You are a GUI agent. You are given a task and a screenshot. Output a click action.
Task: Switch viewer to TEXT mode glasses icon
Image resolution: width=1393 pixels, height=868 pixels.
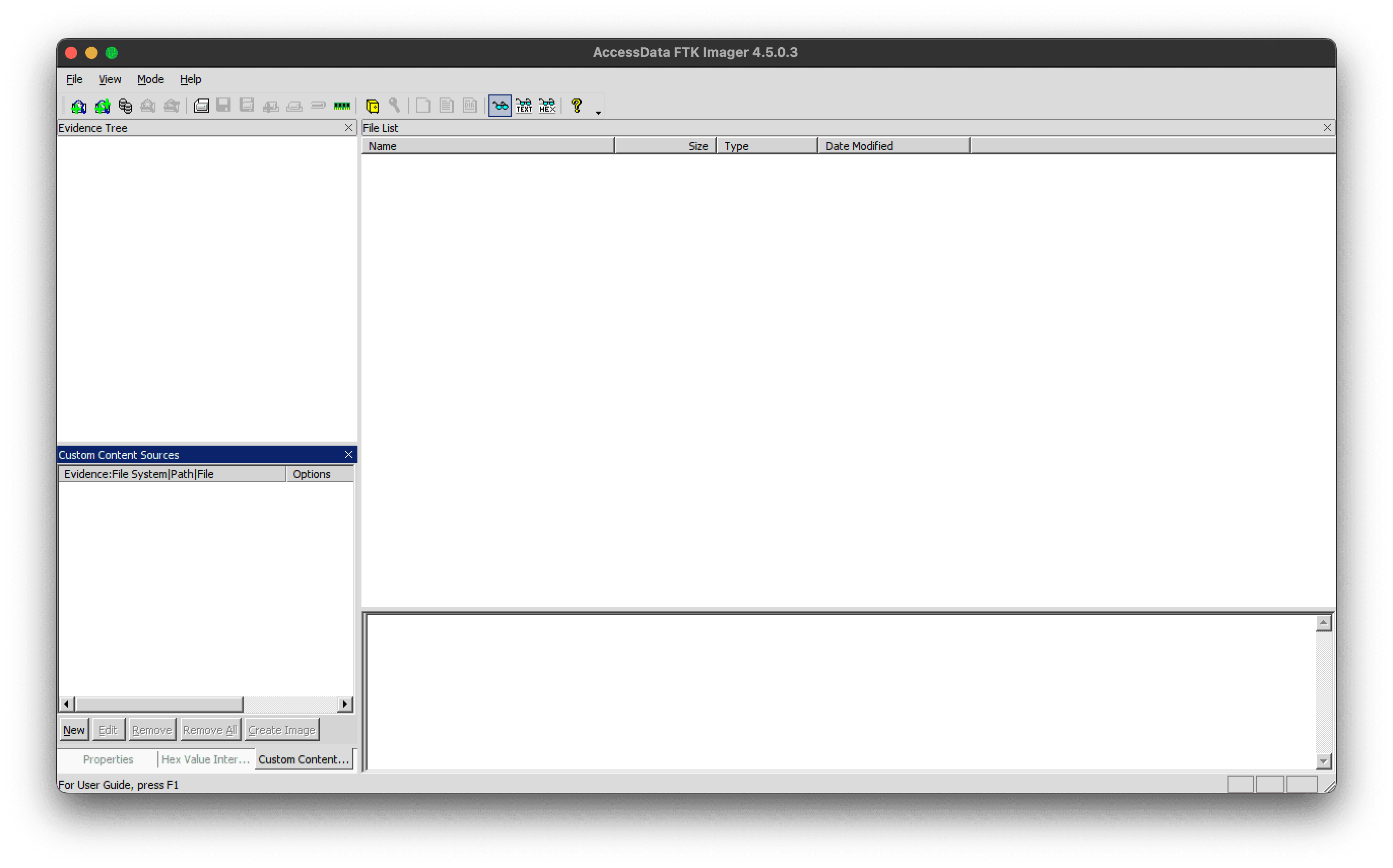coord(524,106)
